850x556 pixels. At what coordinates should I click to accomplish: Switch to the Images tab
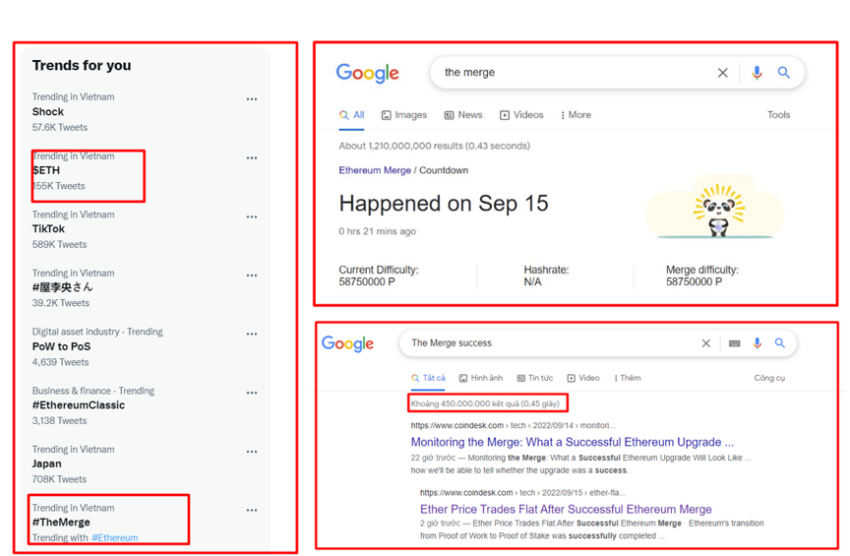click(404, 115)
